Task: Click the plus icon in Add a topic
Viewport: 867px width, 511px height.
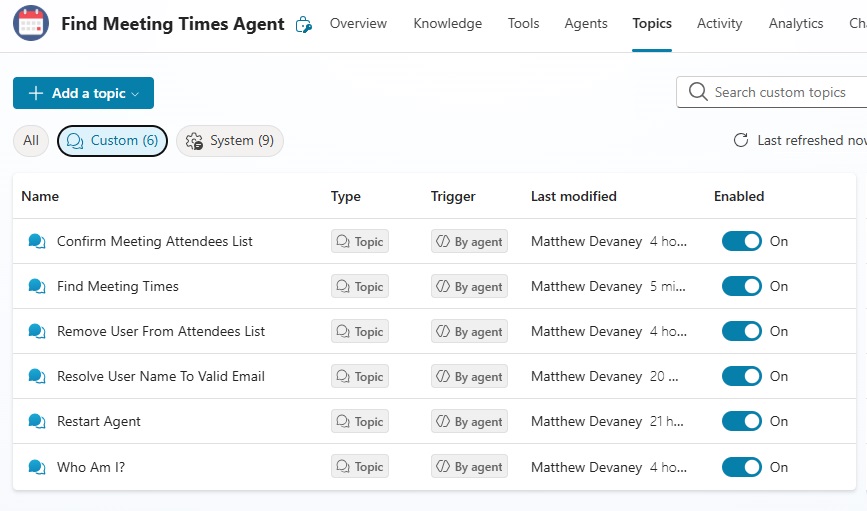Action: [x=35, y=93]
